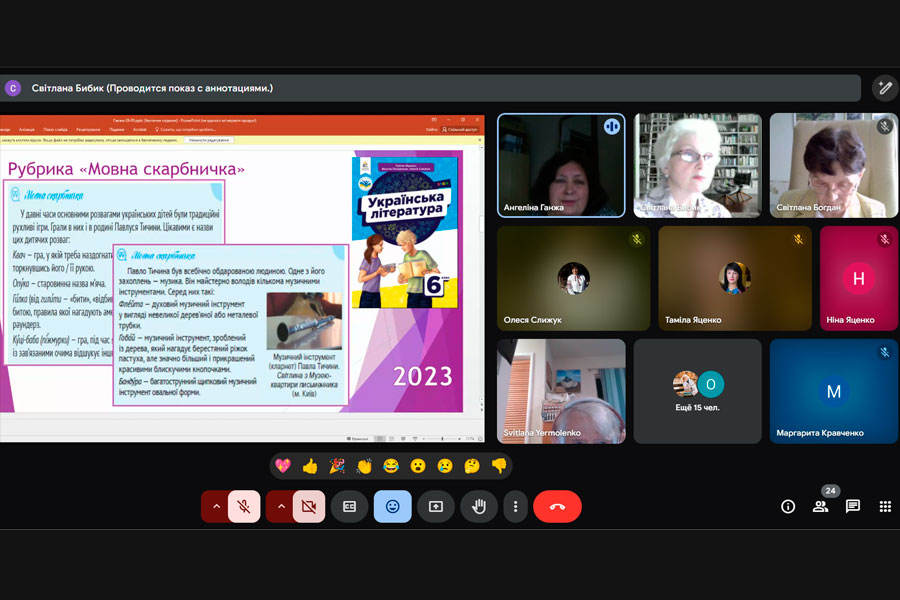Open meeting details info
Image resolution: width=900 pixels, height=600 pixels.
click(x=788, y=506)
